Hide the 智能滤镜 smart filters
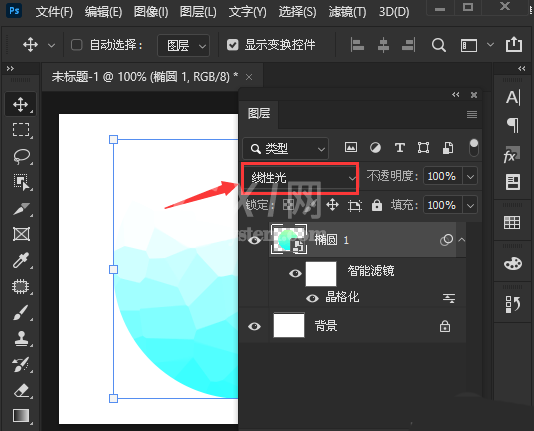The height and width of the screenshot is (431, 534). pos(295,273)
